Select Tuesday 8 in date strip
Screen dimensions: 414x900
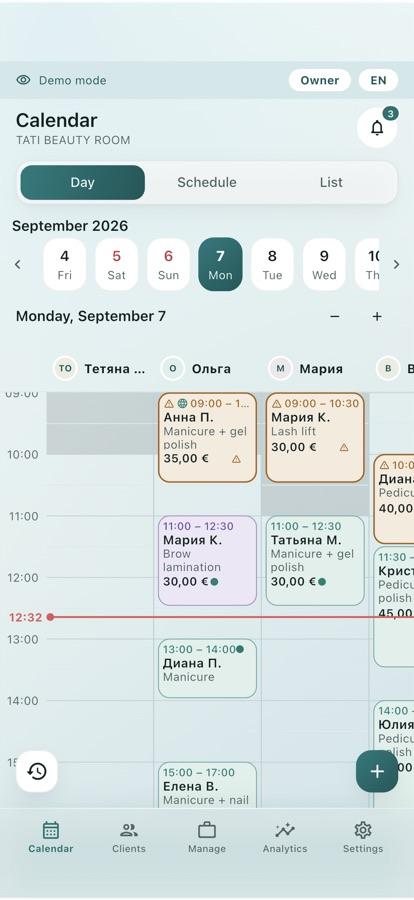pos(272,264)
